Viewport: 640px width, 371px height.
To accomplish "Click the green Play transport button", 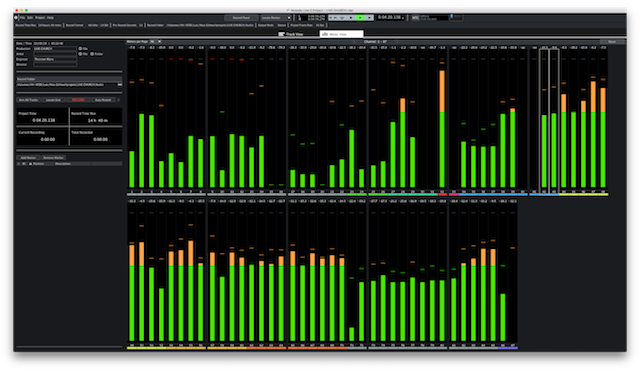I will pos(360,18).
